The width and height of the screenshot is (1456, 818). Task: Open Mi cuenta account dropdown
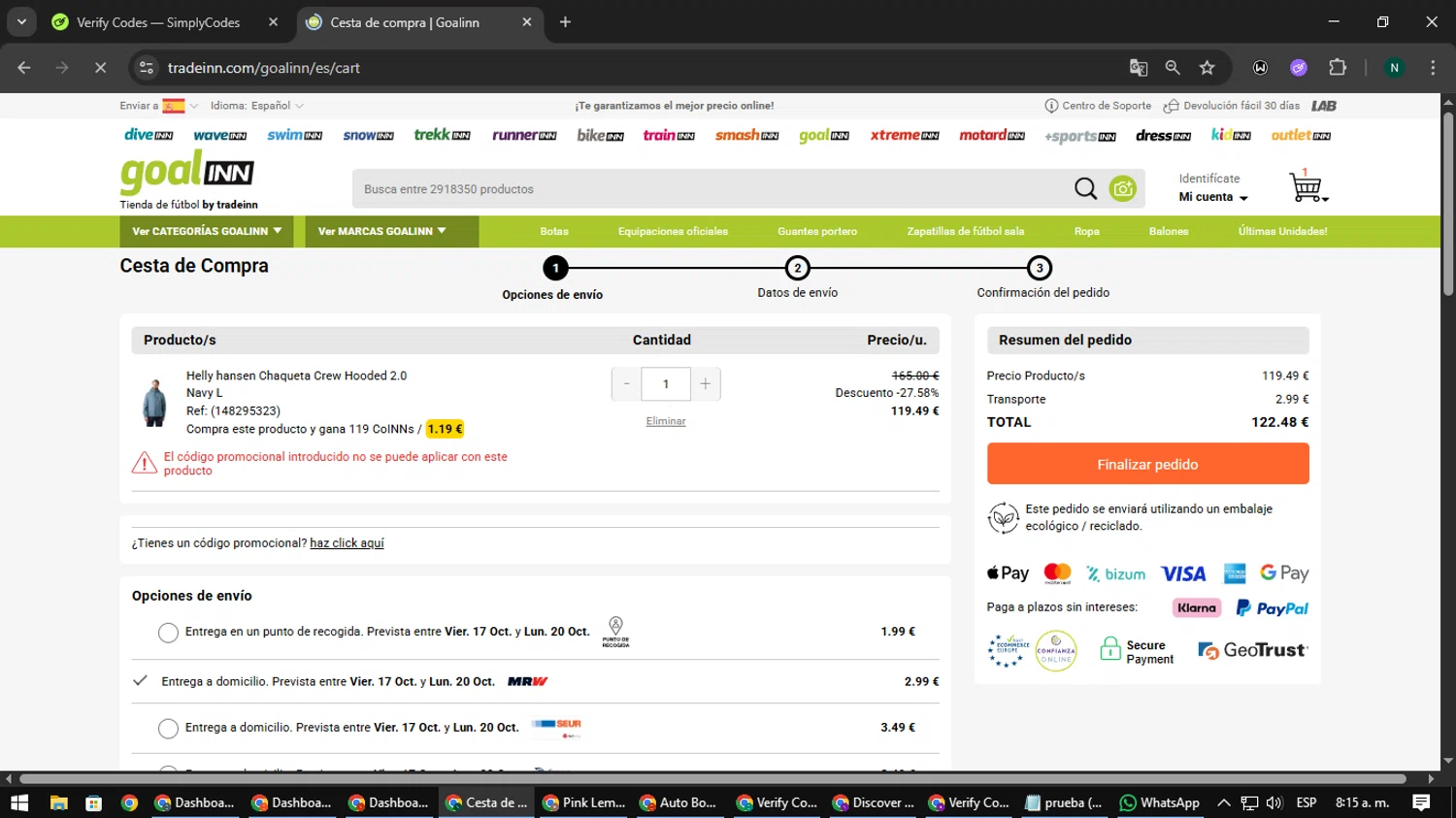click(1213, 197)
